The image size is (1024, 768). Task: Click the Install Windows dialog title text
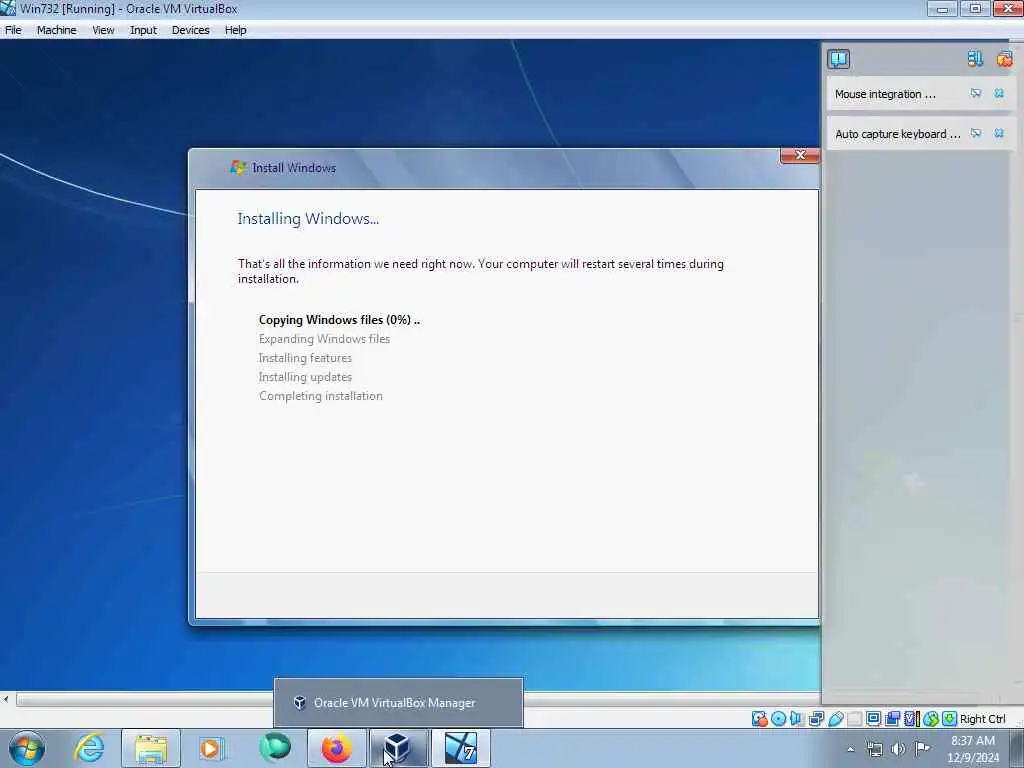[294, 168]
